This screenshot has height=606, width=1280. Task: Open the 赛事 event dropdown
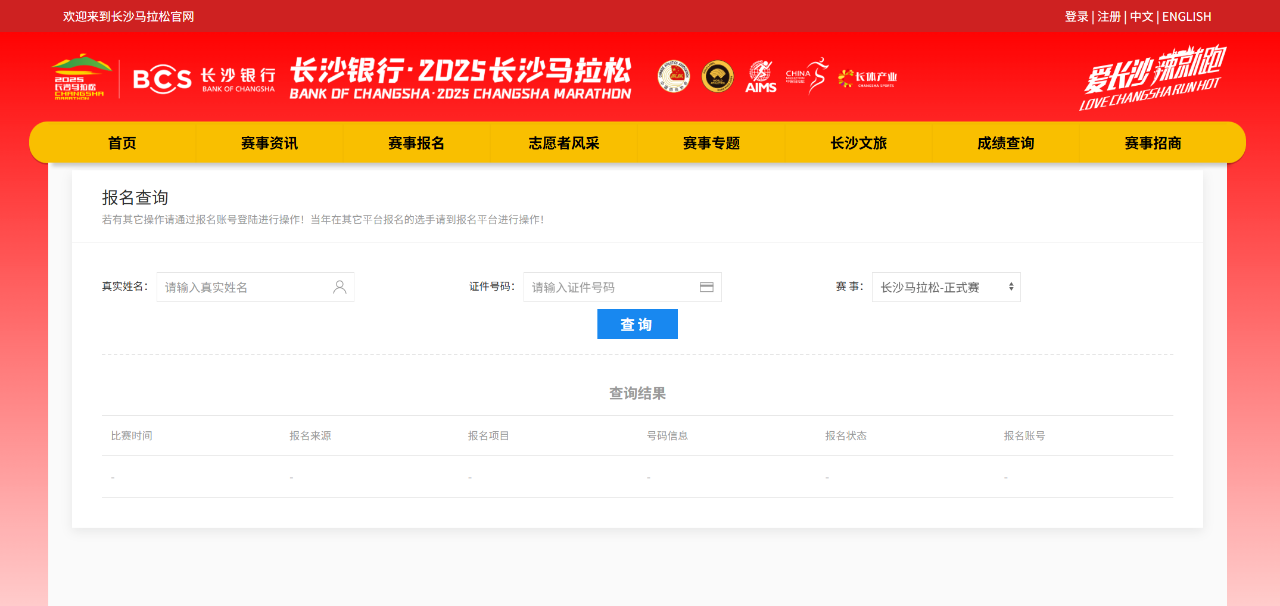(945, 287)
